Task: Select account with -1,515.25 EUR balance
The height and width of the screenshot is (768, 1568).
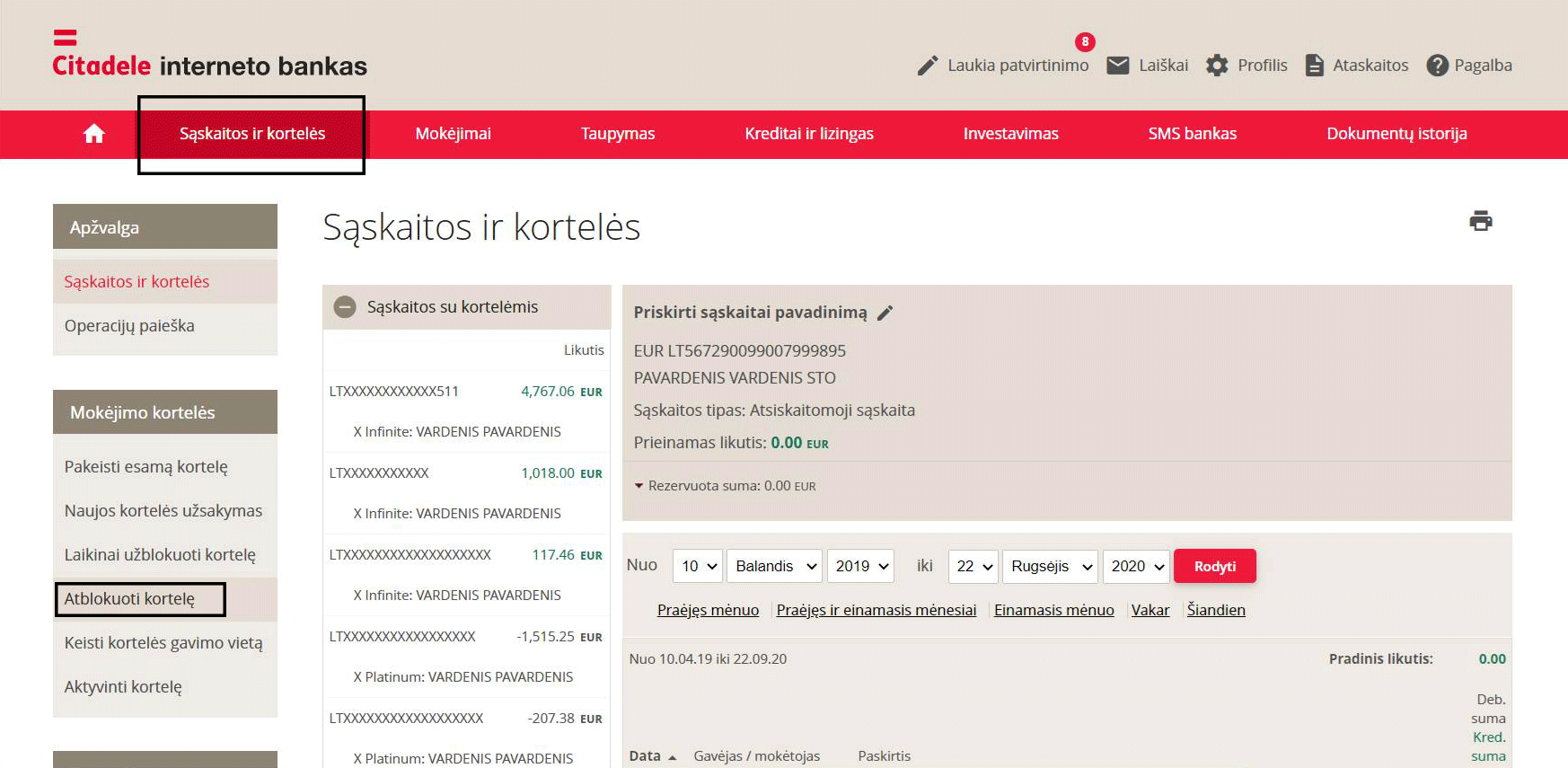Action: tap(466, 637)
